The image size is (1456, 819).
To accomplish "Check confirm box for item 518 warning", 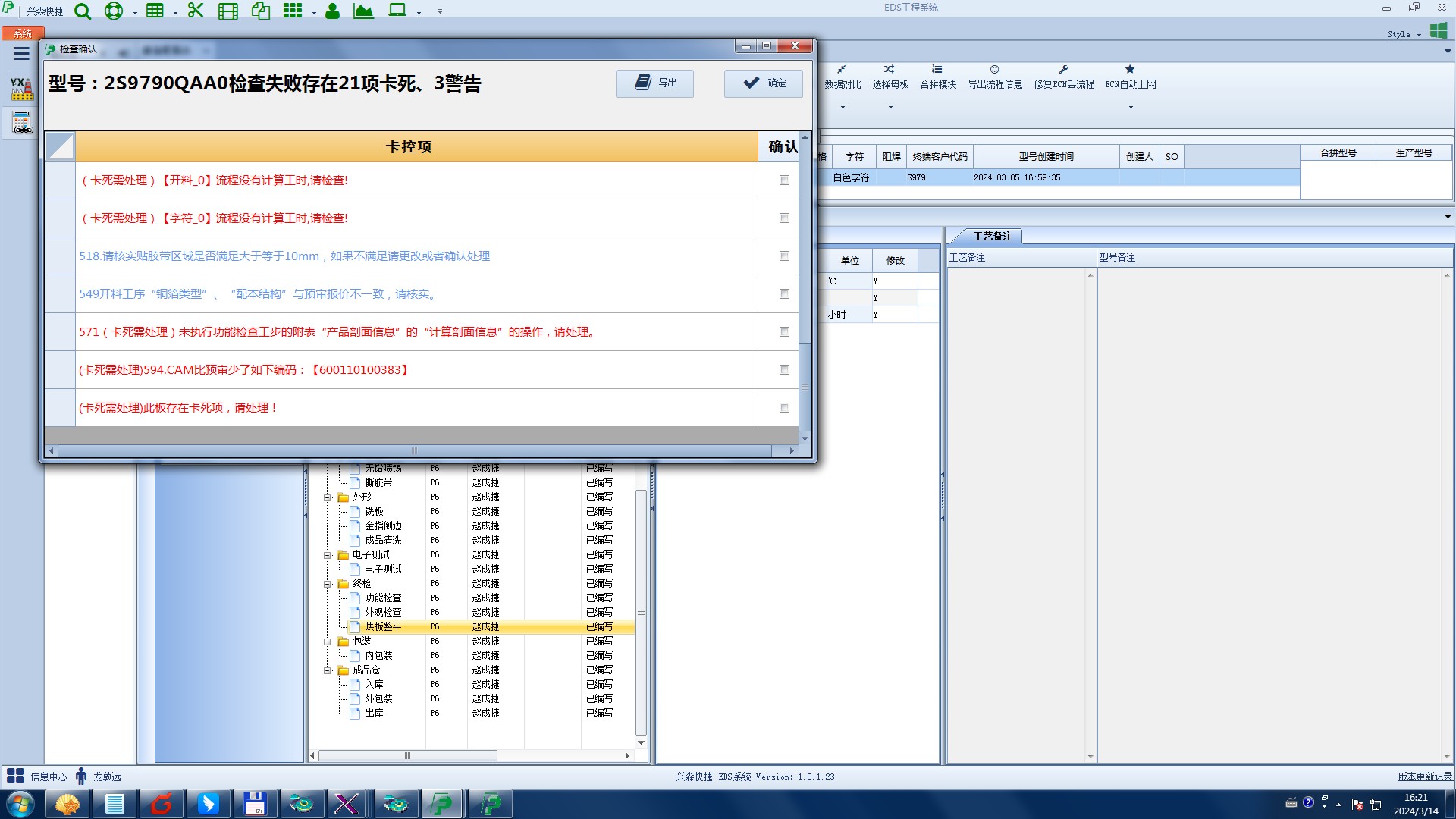I will 784,256.
